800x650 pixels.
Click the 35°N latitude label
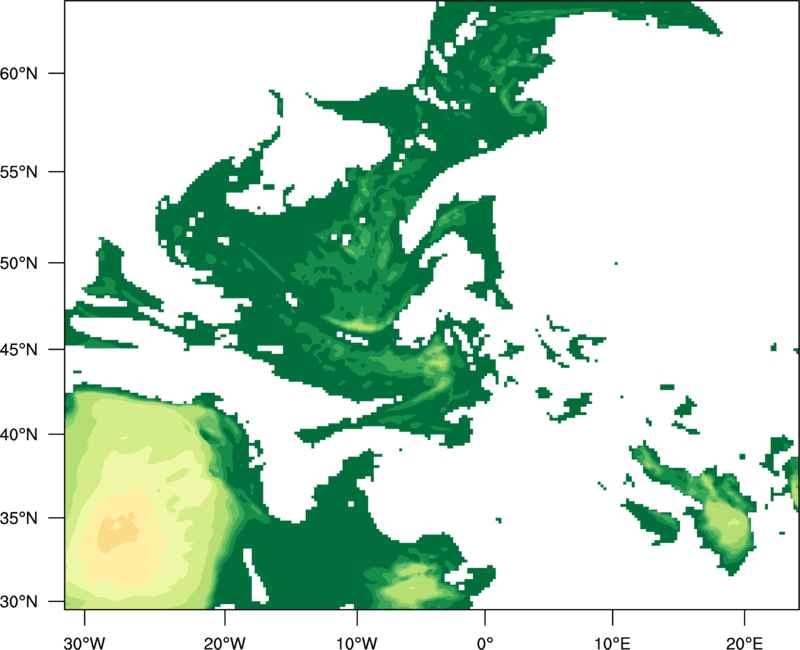19,518
